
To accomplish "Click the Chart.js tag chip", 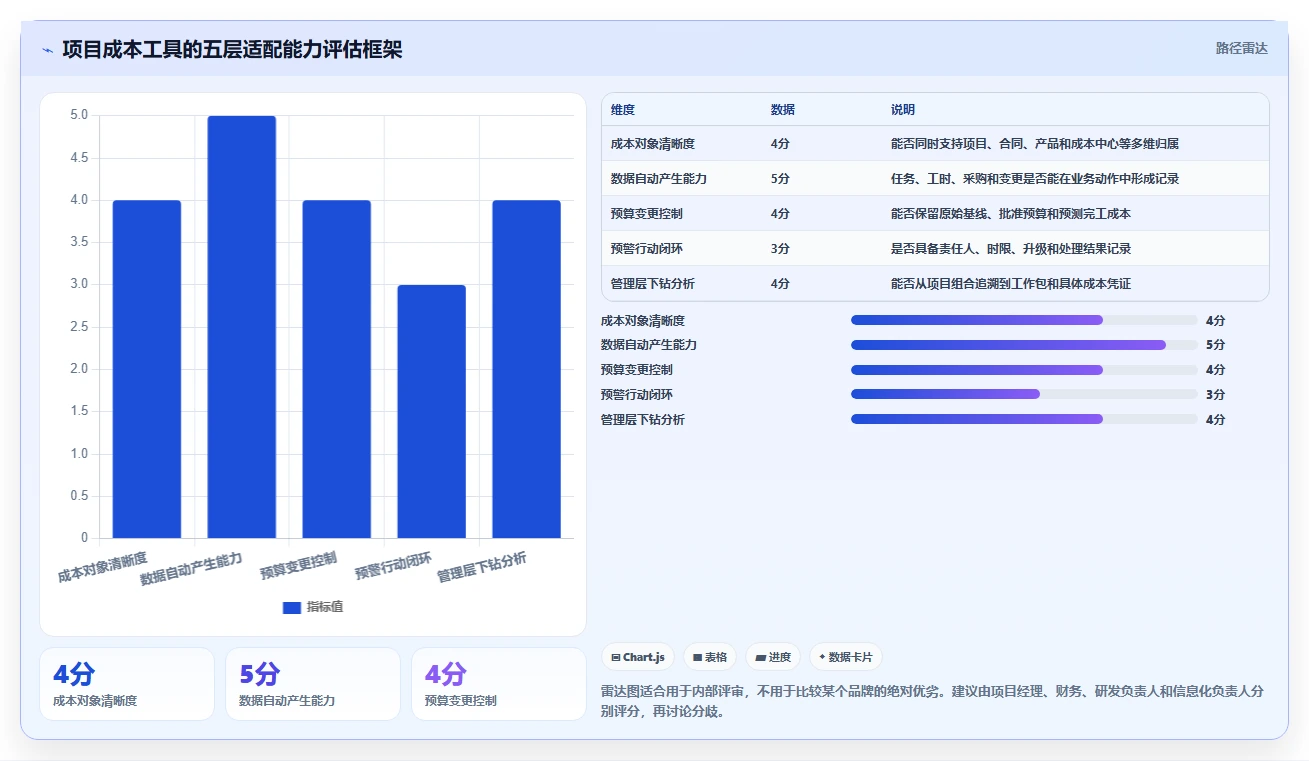I will [x=638, y=657].
